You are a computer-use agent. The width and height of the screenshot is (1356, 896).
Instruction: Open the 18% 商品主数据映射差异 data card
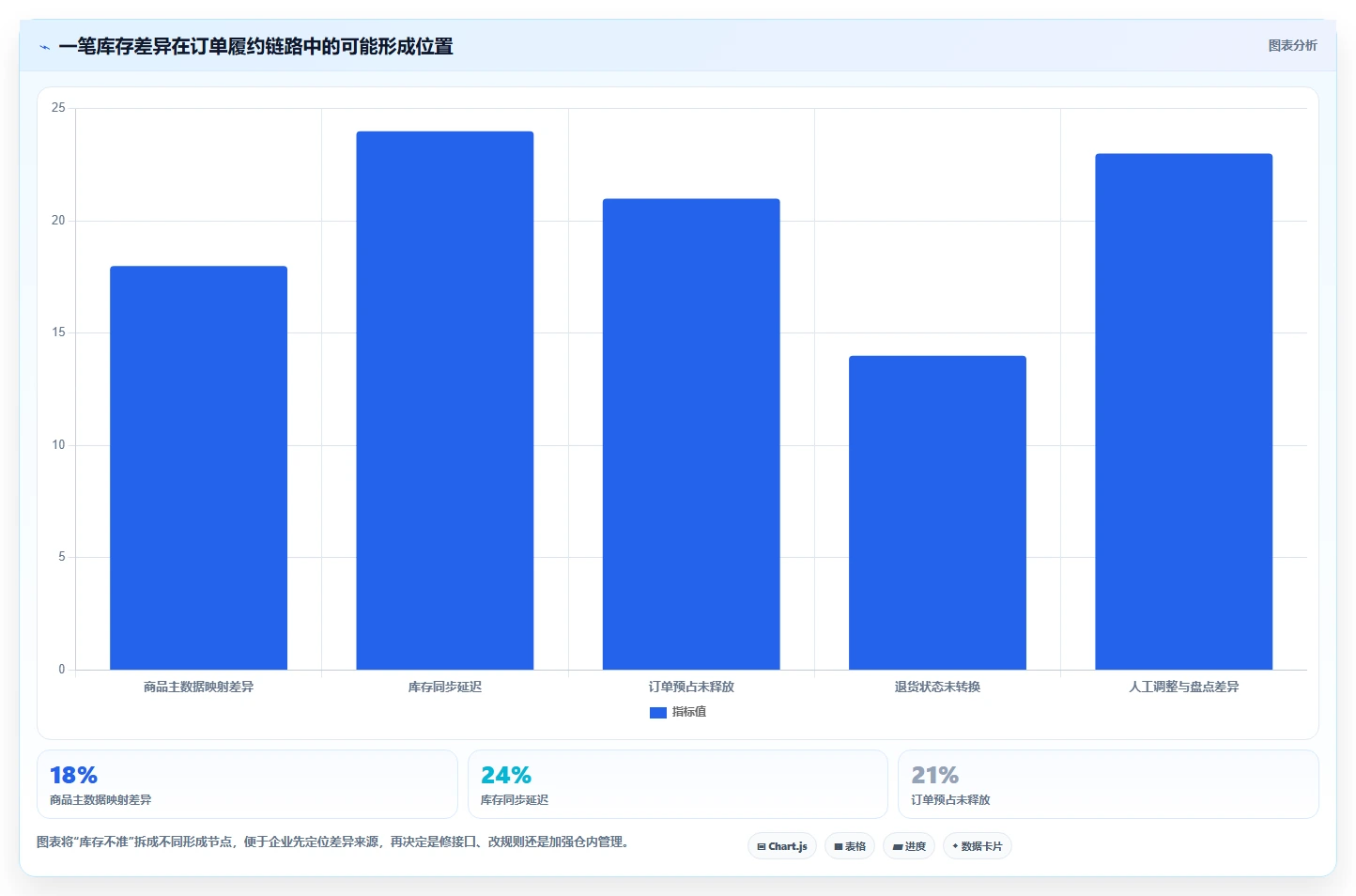pos(247,784)
